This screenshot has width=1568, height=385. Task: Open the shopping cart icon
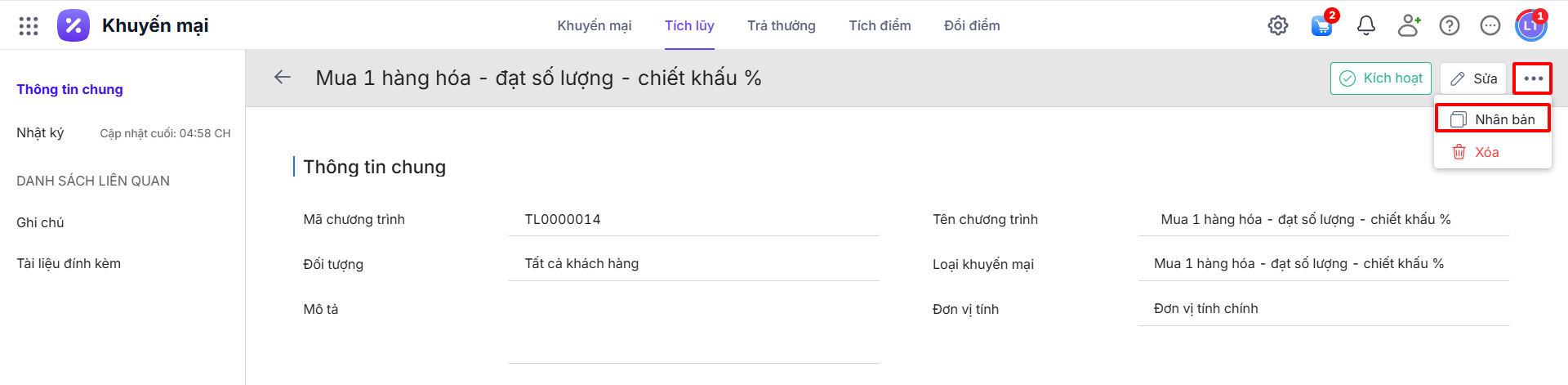[x=1321, y=26]
